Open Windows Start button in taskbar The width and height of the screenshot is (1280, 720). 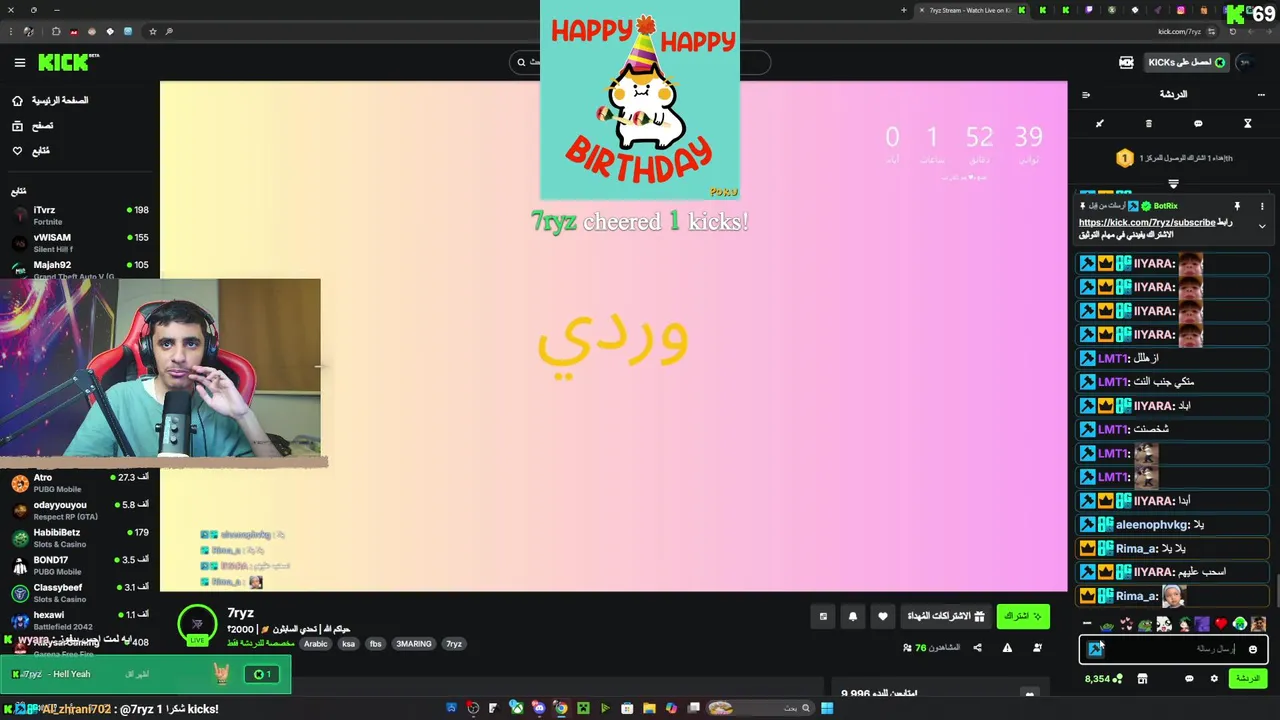(827, 708)
